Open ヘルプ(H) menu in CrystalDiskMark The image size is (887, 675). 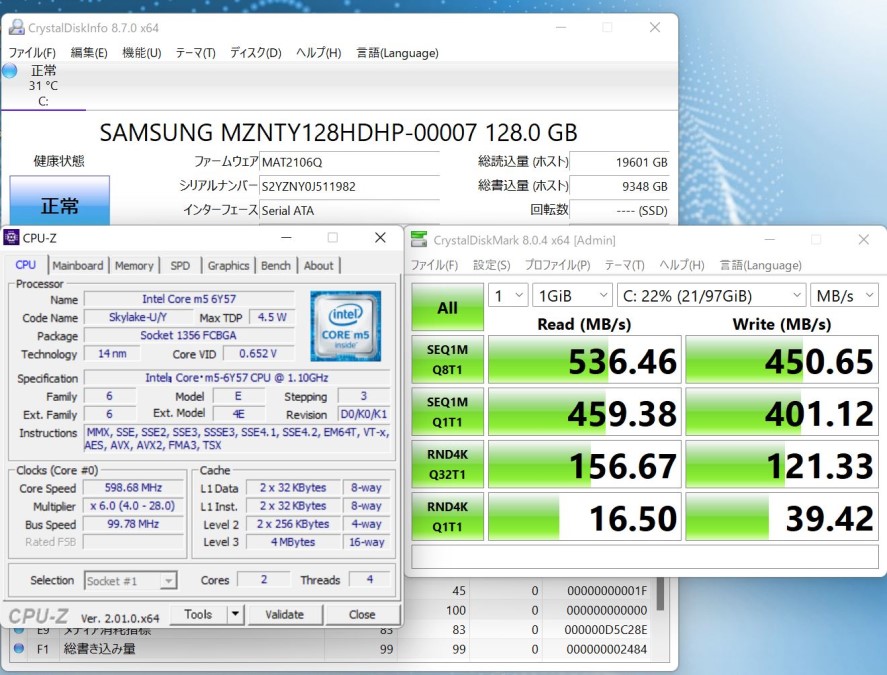tap(682, 265)
